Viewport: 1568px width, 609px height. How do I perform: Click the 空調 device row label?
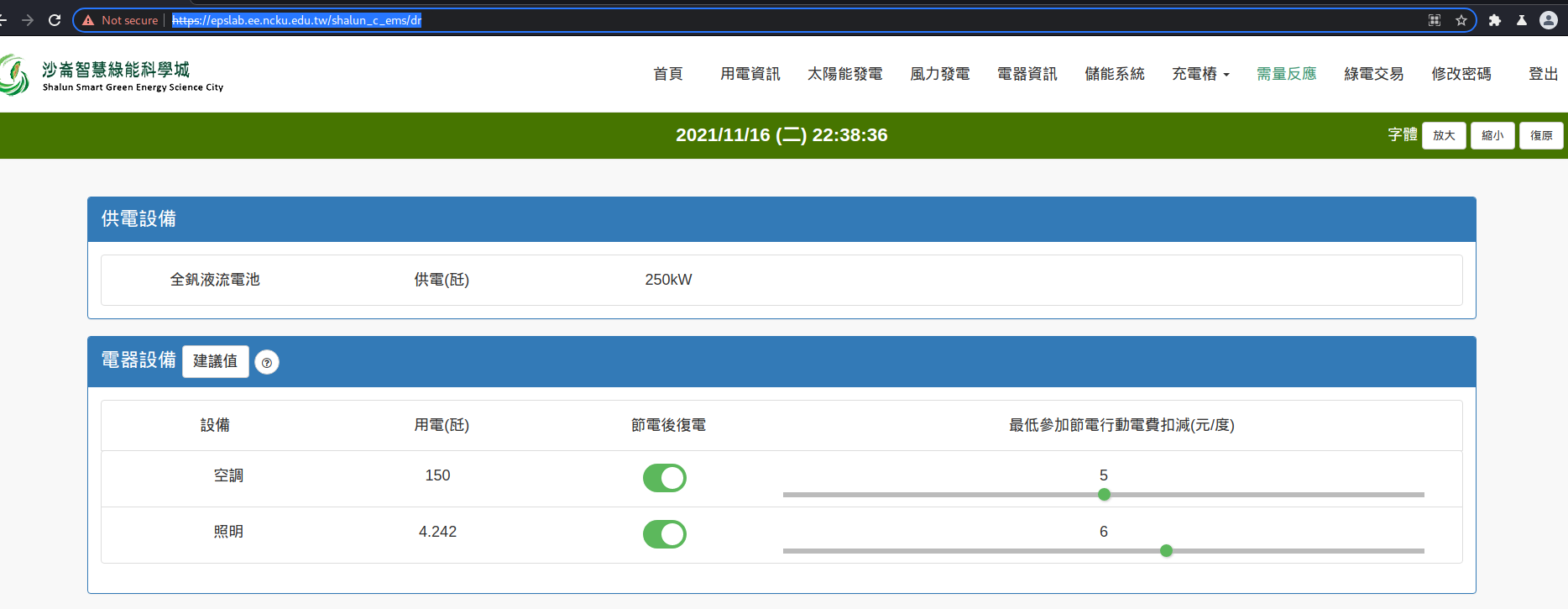coord(228,475)
